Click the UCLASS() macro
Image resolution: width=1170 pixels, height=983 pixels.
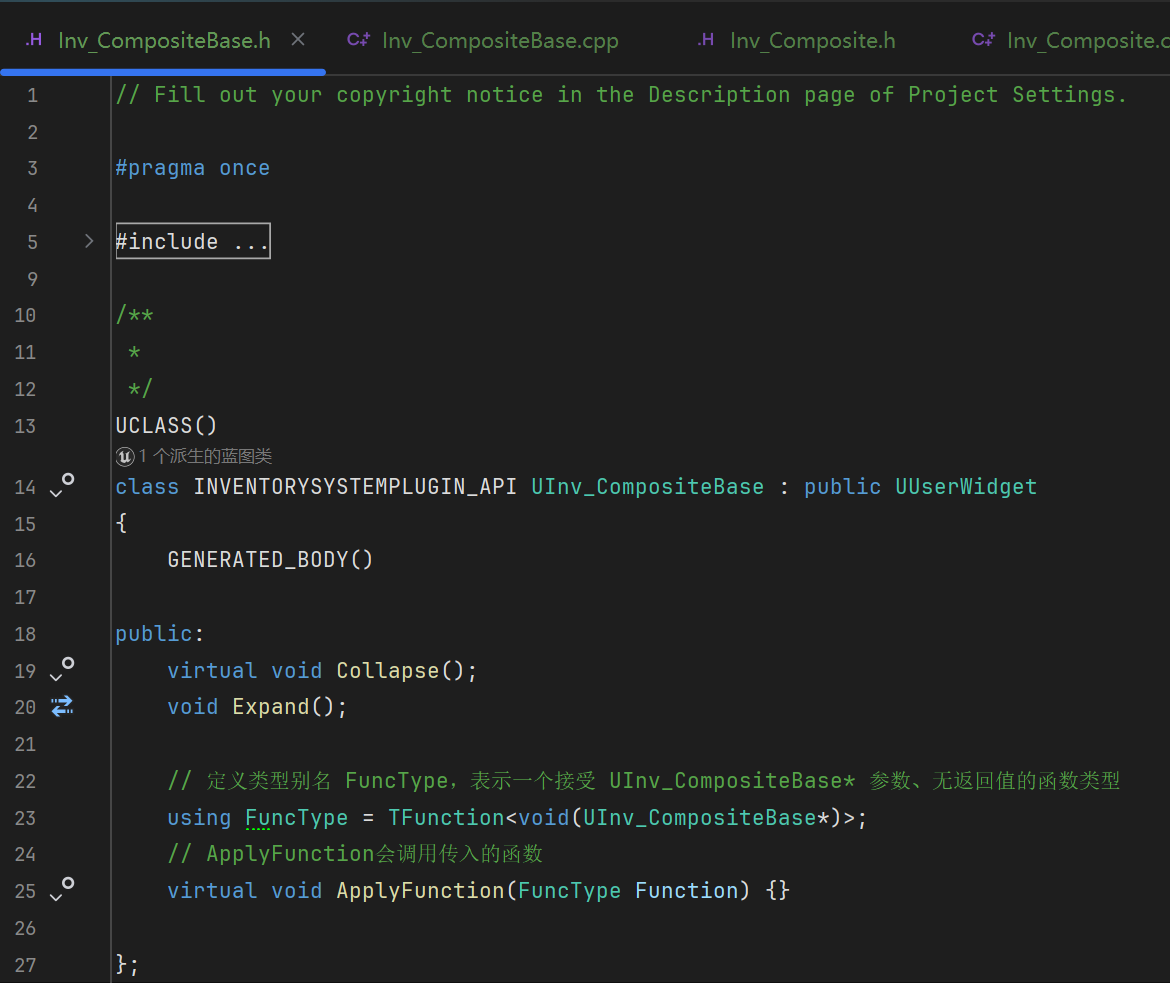pyautogui.click(x=166, y=425)
